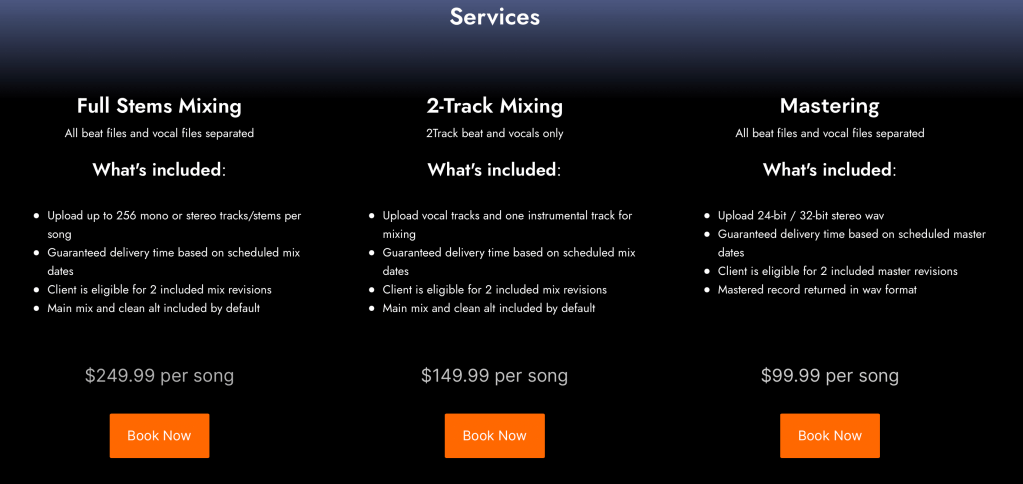This screenshot has height=484, width=1023.
Task: Select the '2Track beat and vocals only' subtitle
Action: point(494,133)
